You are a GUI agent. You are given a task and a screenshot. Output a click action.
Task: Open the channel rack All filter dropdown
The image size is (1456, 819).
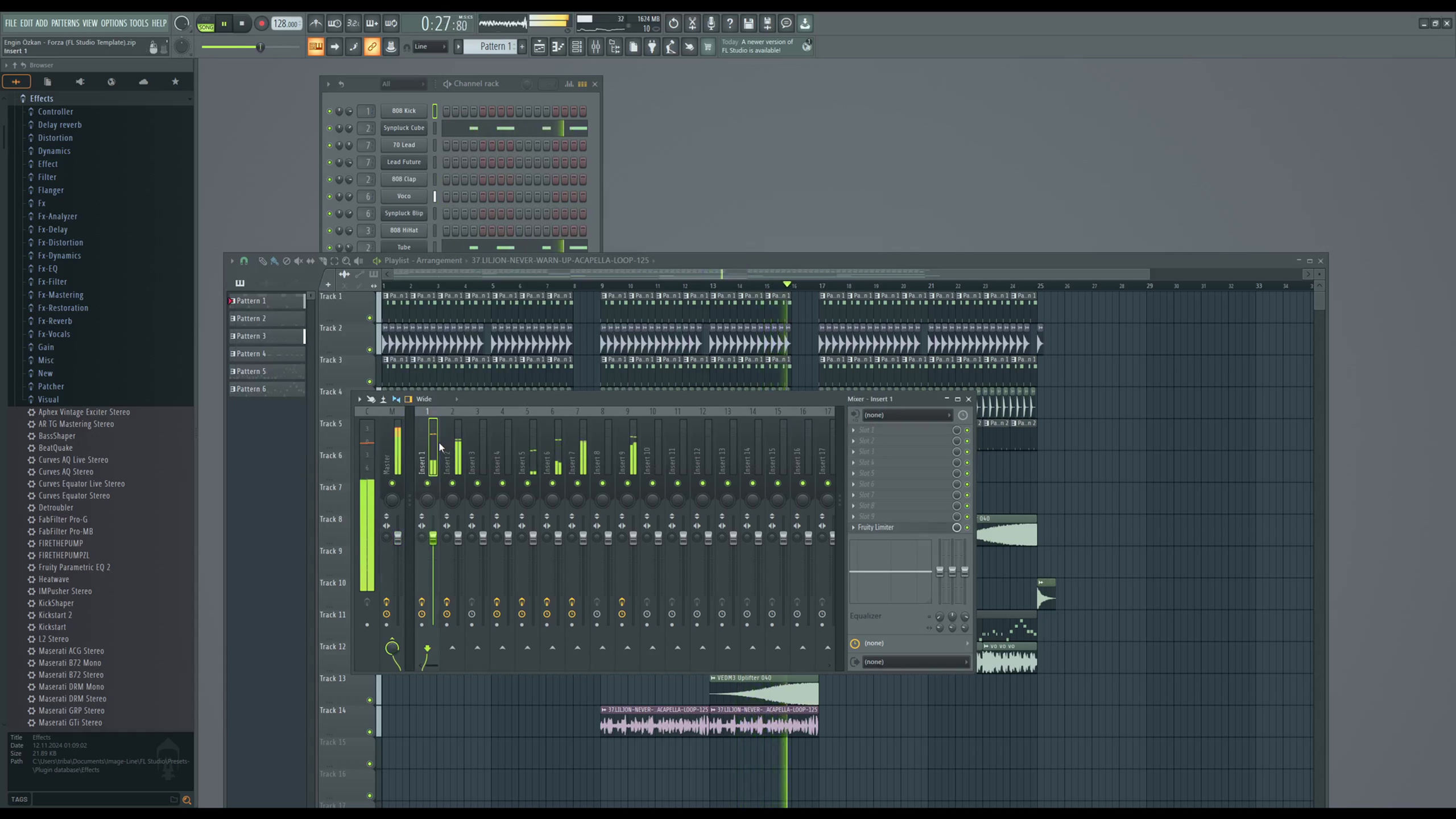click(x=402, y=84)
